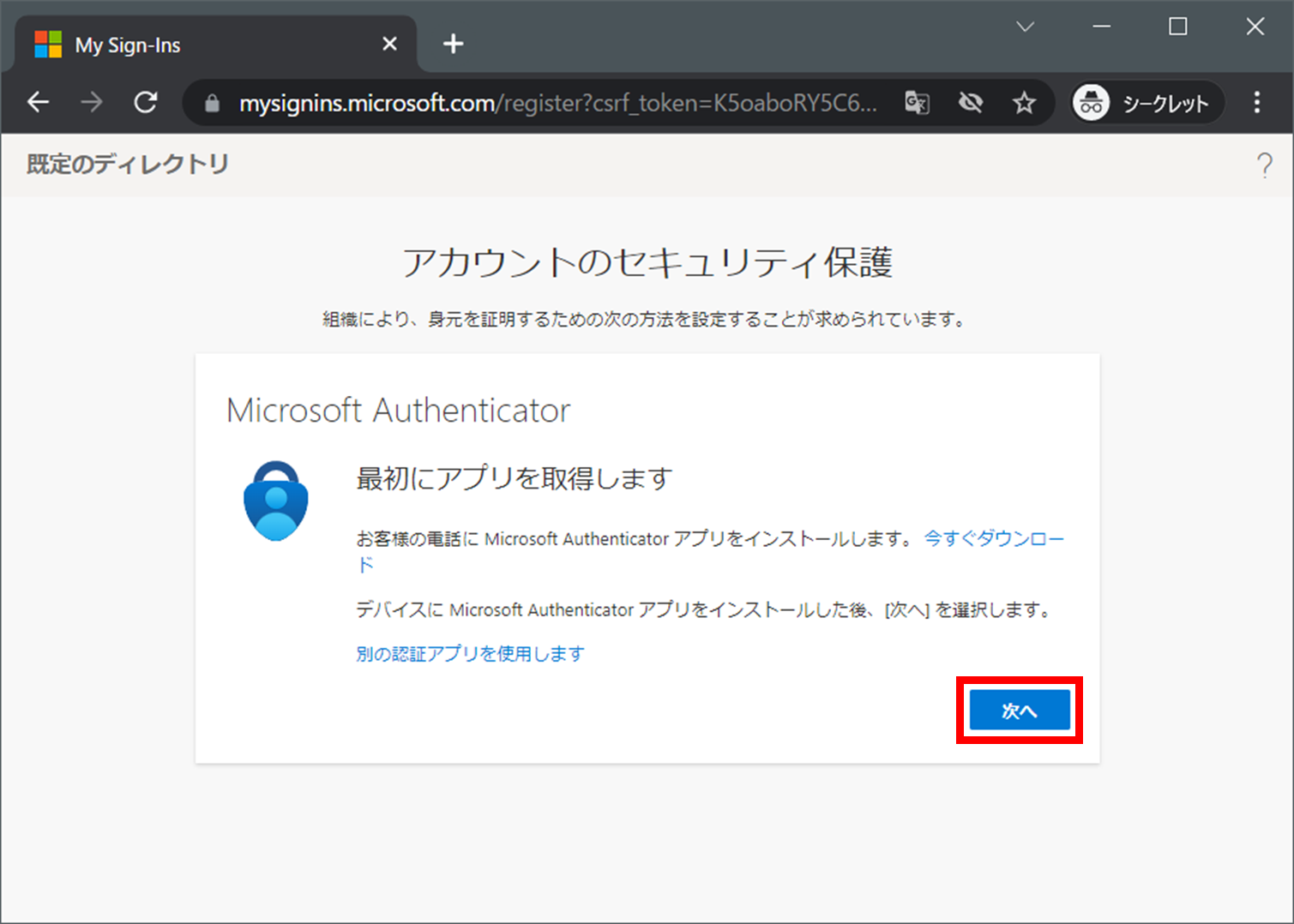Open Chrome three-dot menu

point(1257,103)
